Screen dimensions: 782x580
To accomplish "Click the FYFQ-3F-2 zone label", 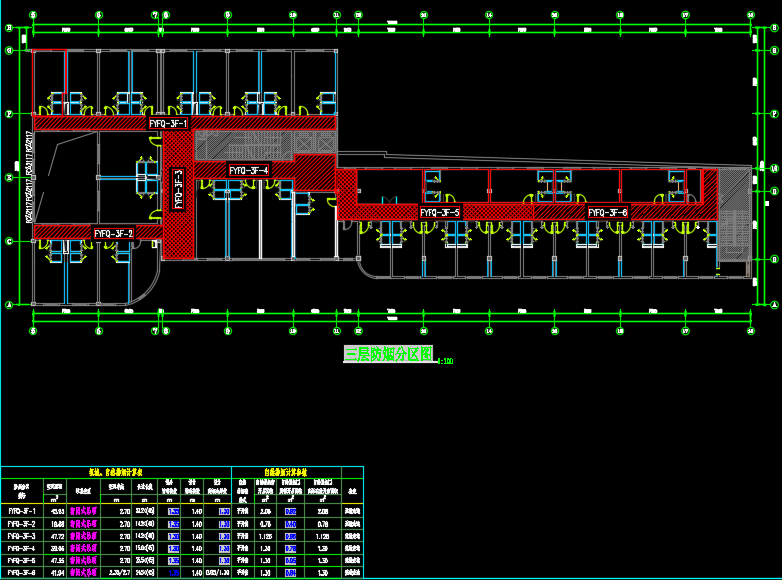I will point(114,233).
